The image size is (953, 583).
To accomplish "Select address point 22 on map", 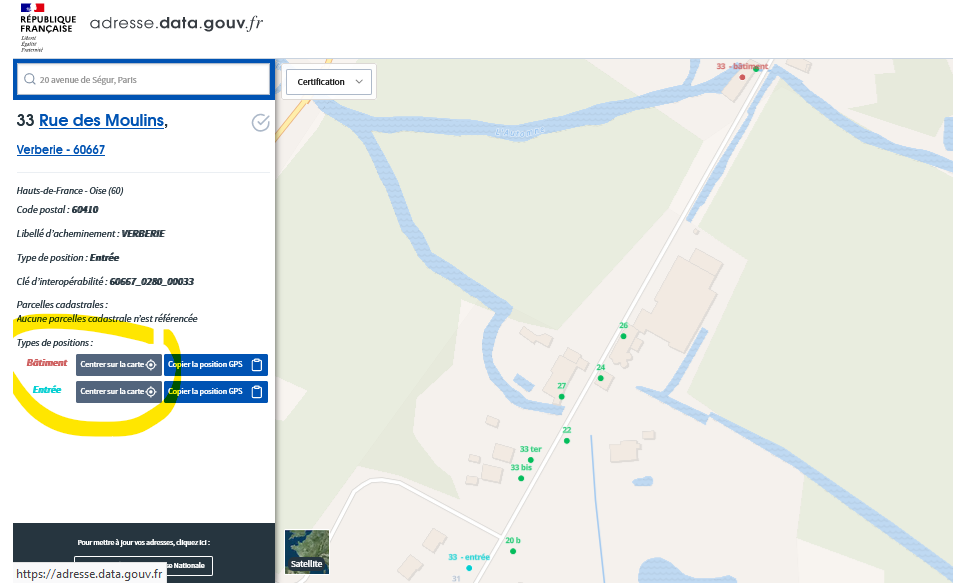I will click(x=566, y=441).
